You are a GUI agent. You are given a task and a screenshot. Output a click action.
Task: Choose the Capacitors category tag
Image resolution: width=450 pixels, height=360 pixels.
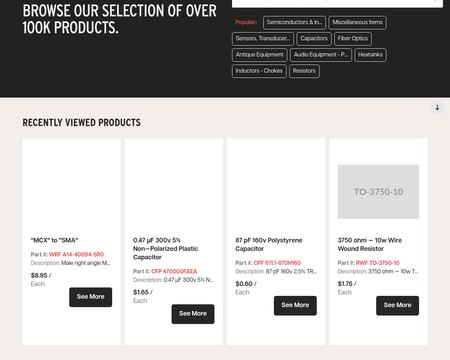(x=314, y=39)
